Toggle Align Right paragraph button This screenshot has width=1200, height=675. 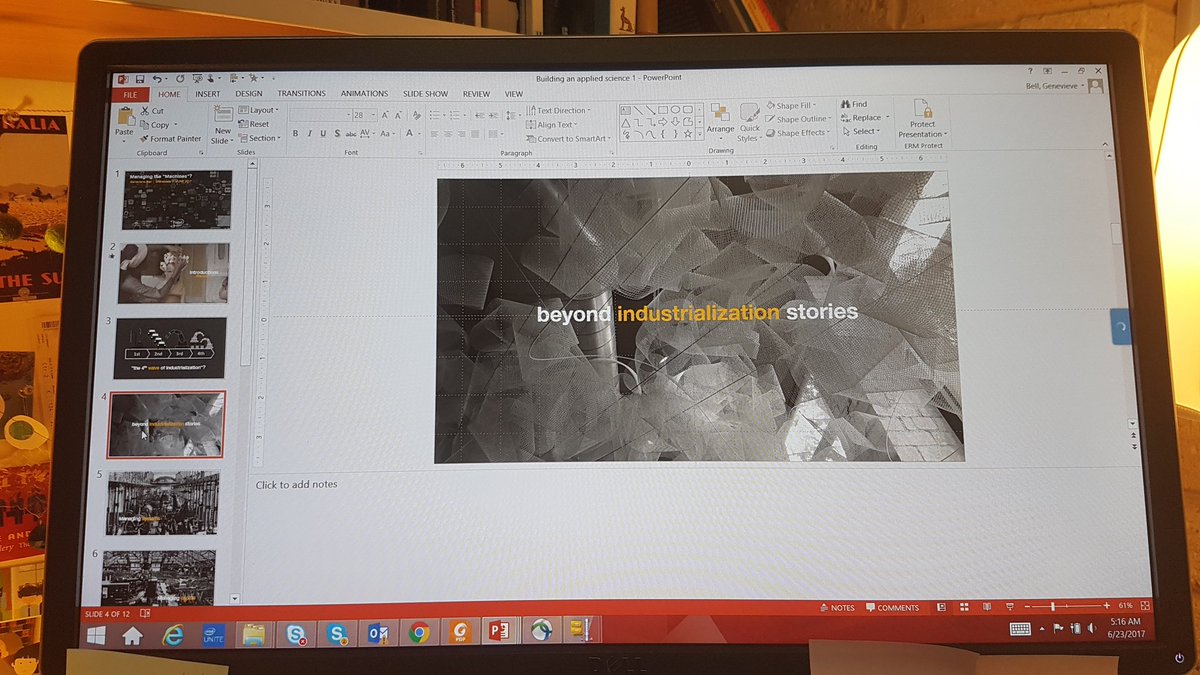[x=463, y=134]
